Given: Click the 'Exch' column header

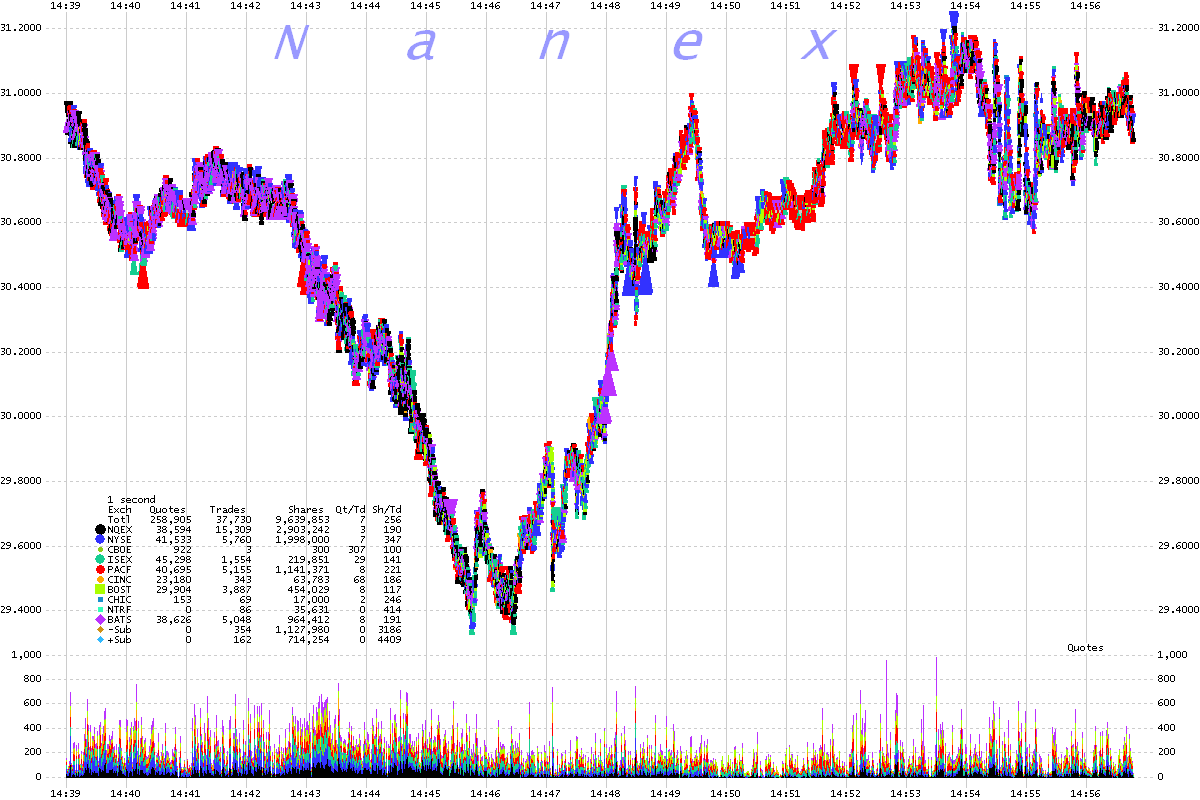Looking at the screenshot, I should click(120, 510).
